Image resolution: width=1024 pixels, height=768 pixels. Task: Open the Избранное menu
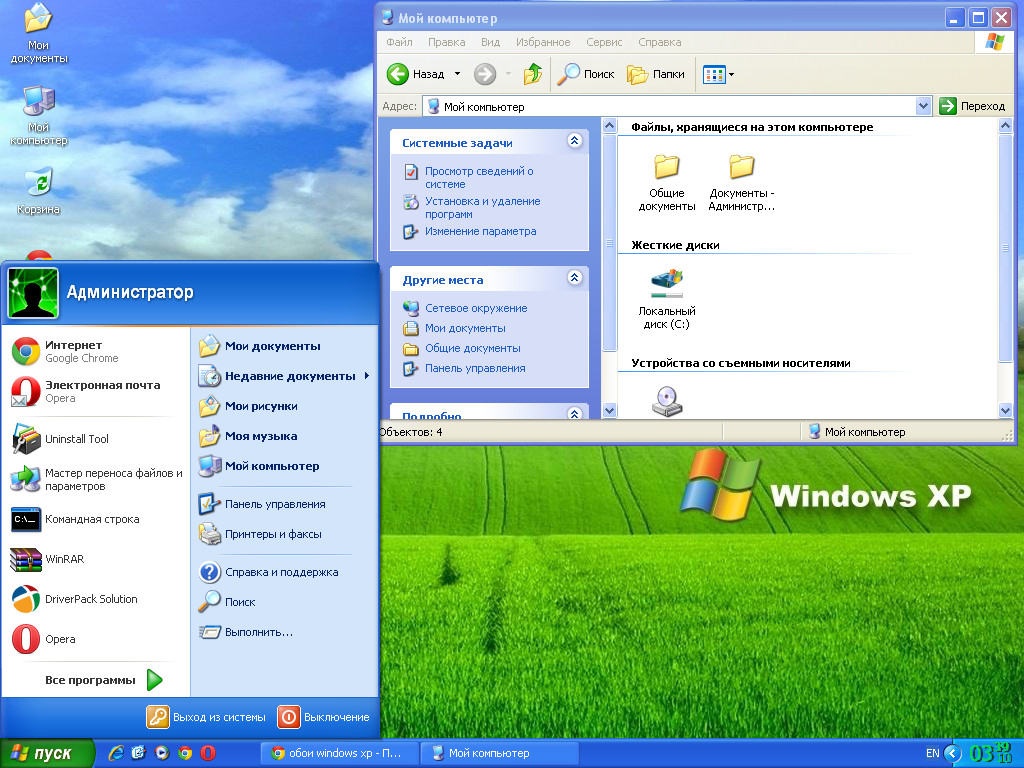(x=543, y=42)
